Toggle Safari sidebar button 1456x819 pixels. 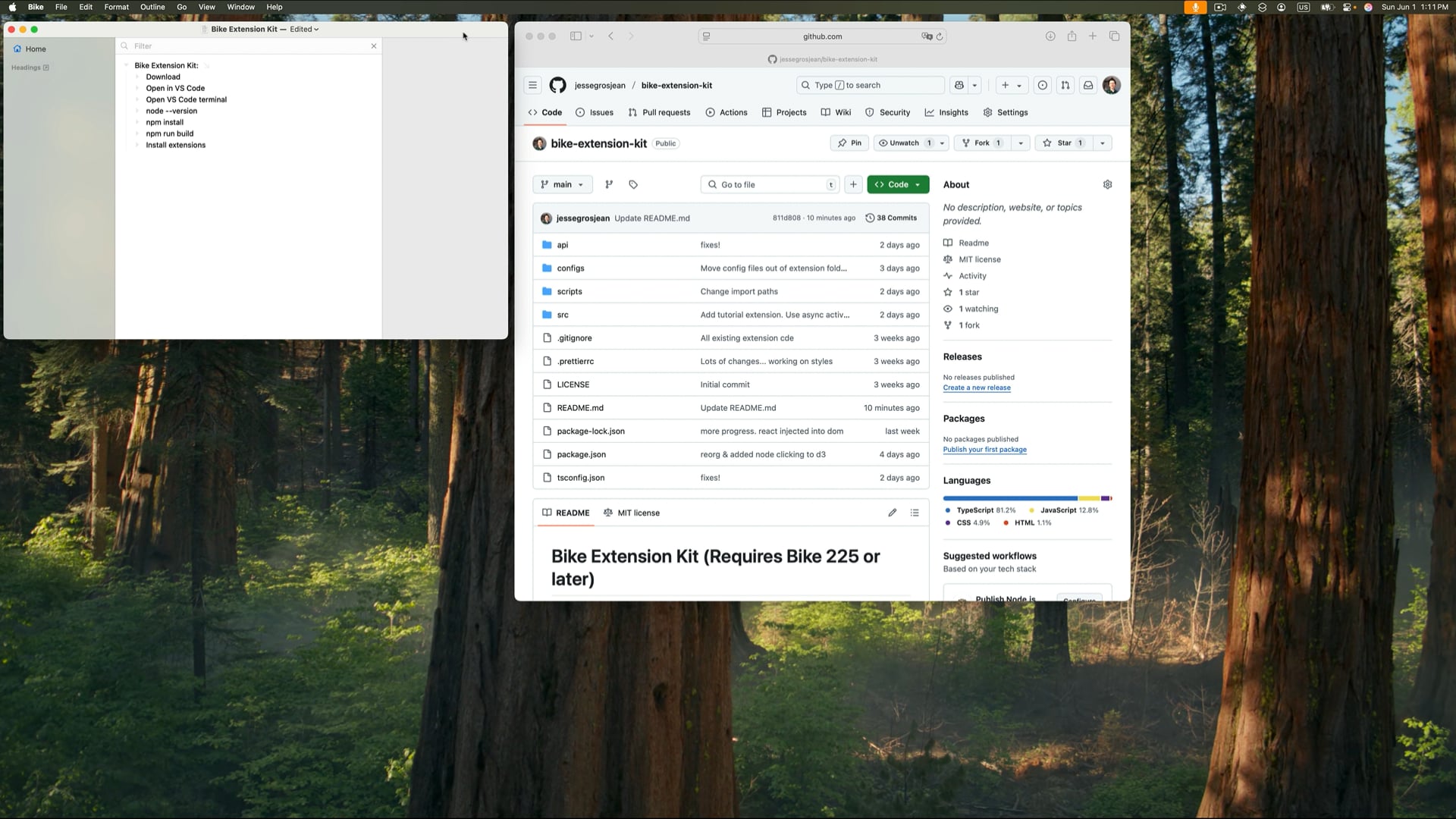pyautogui.click(x=576, y=36)
